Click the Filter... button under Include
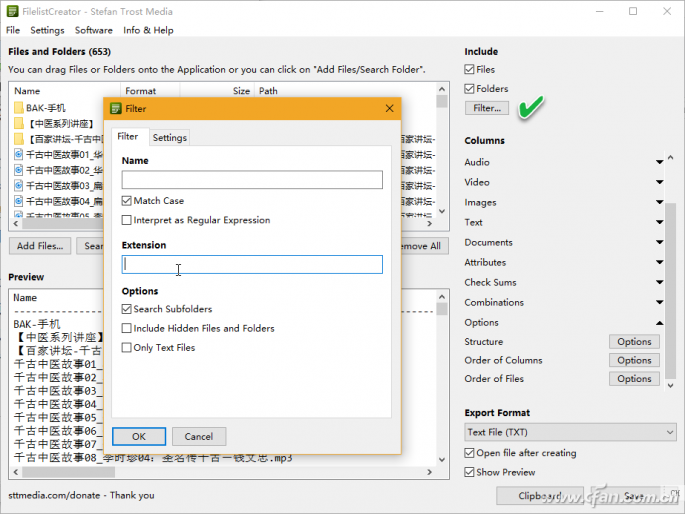This screenshot has width=685, height=514. 487,108
